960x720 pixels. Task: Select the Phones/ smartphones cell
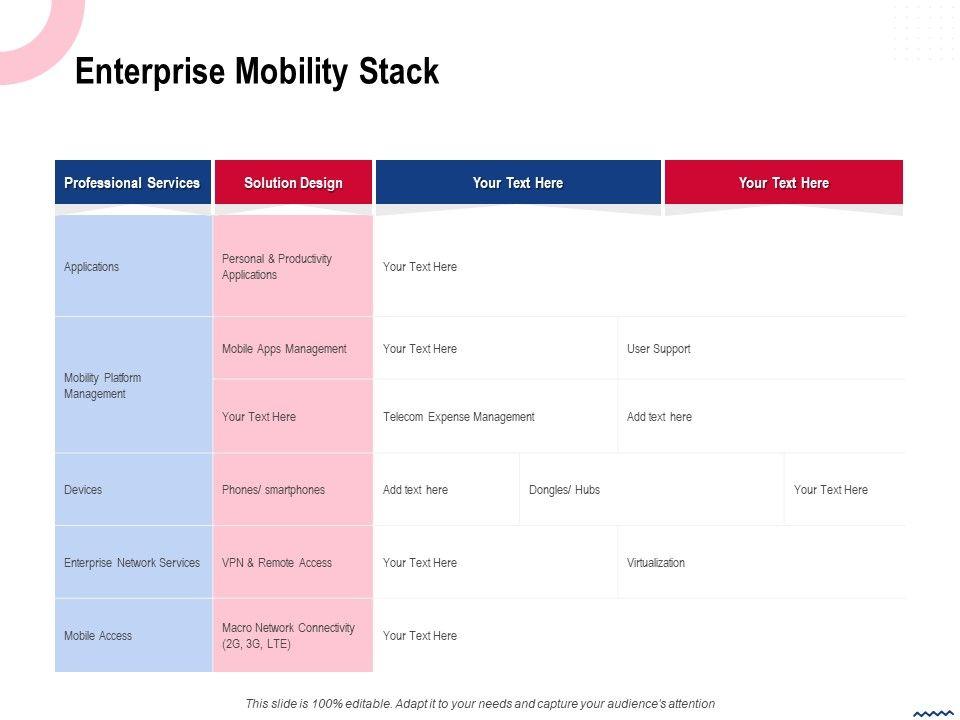(x=274, y=490)
